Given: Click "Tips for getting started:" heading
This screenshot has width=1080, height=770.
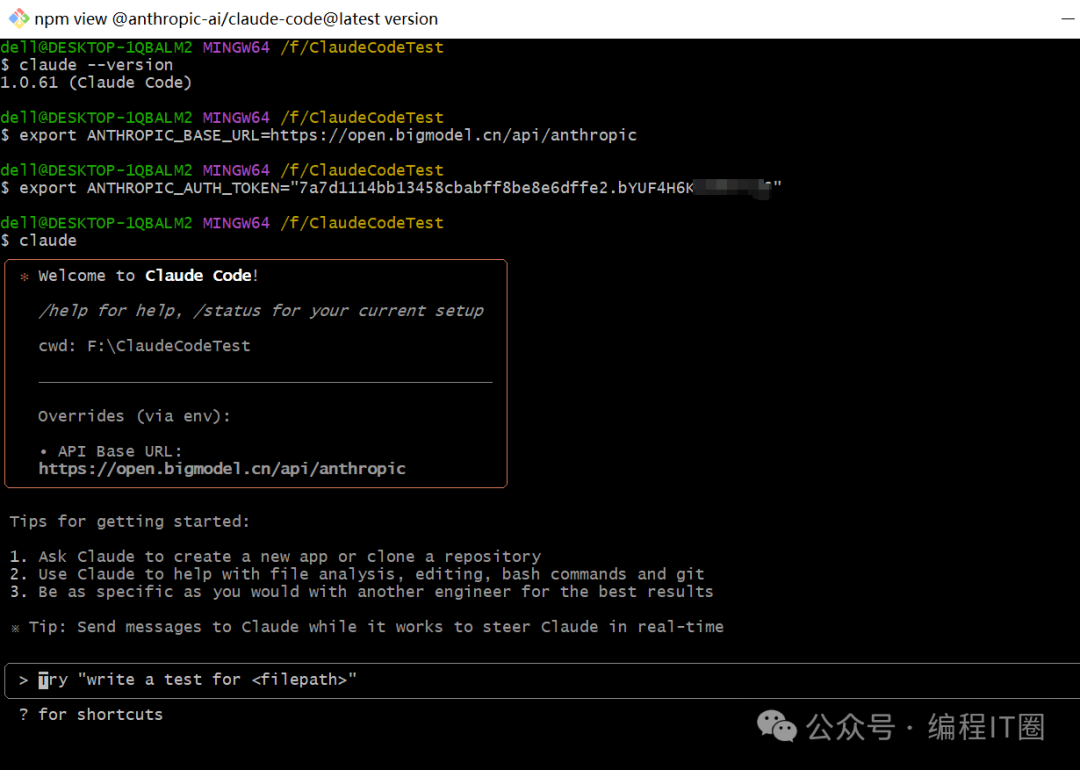Looking at the screenshot, I should pyautogui.click(x=129, y=521).
